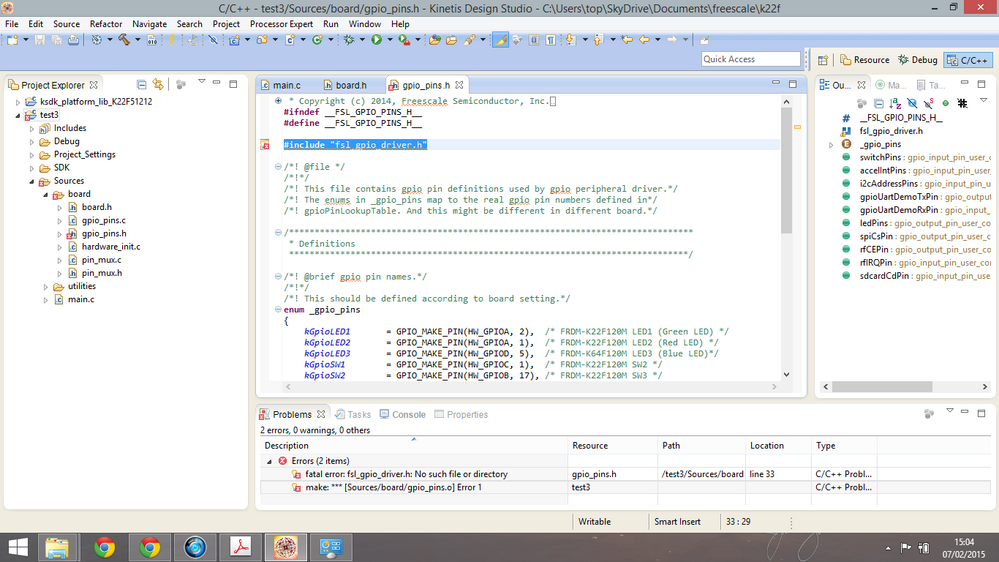Toggle Mark Occurrences highlighter button
The image size is (999, 562).
point(501,40)
